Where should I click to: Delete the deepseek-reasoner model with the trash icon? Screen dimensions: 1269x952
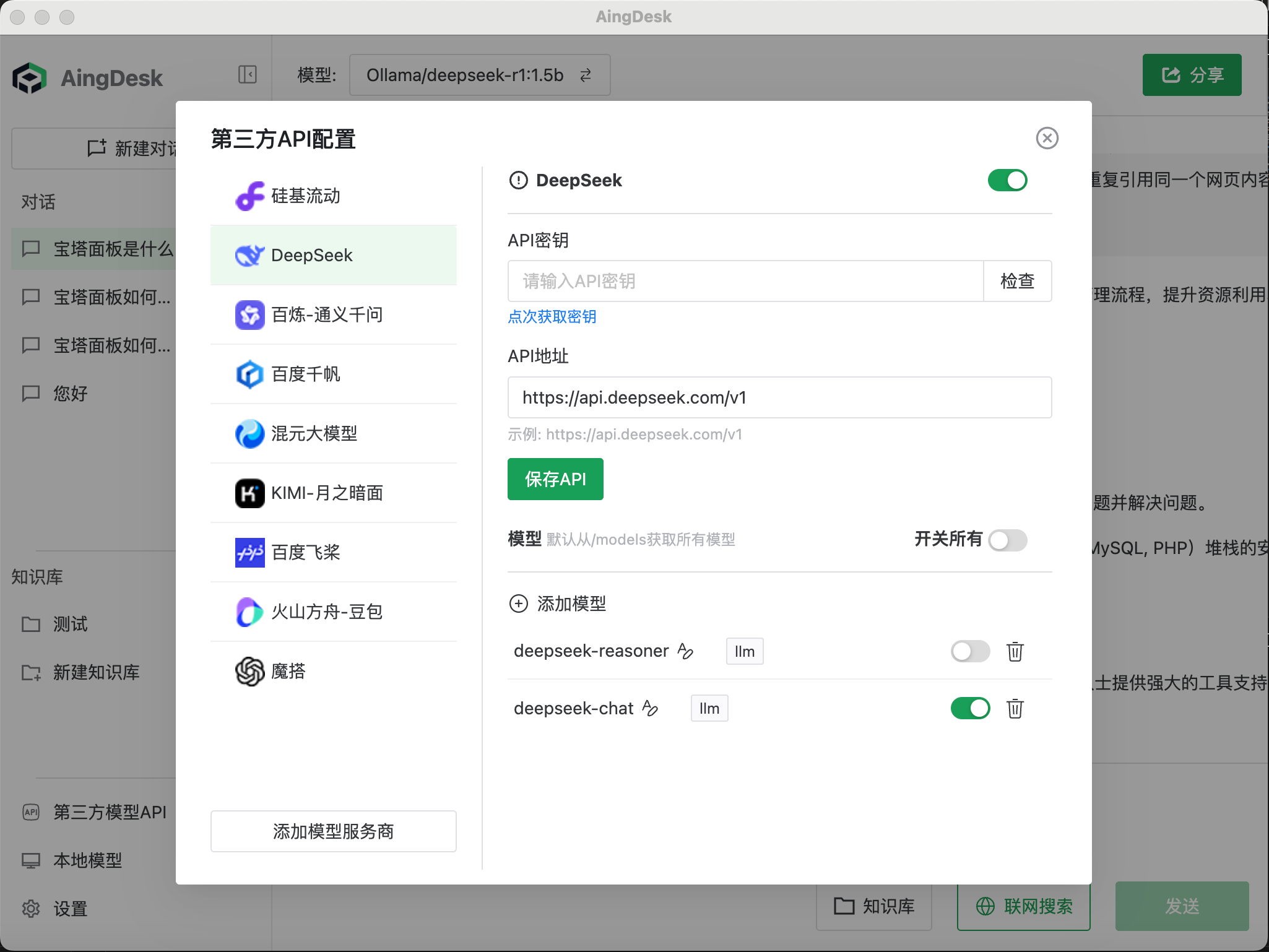coord(1015,651)
